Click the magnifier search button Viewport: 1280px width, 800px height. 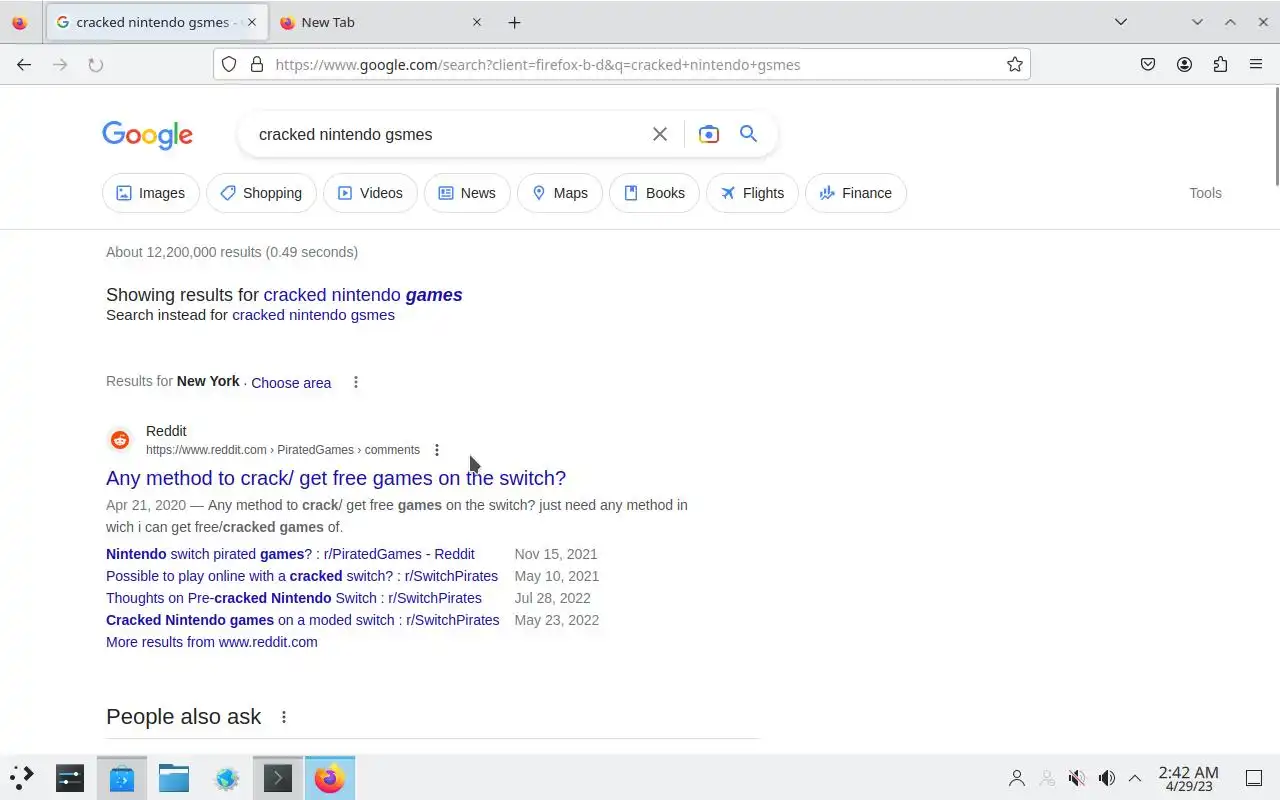(748, 134)
